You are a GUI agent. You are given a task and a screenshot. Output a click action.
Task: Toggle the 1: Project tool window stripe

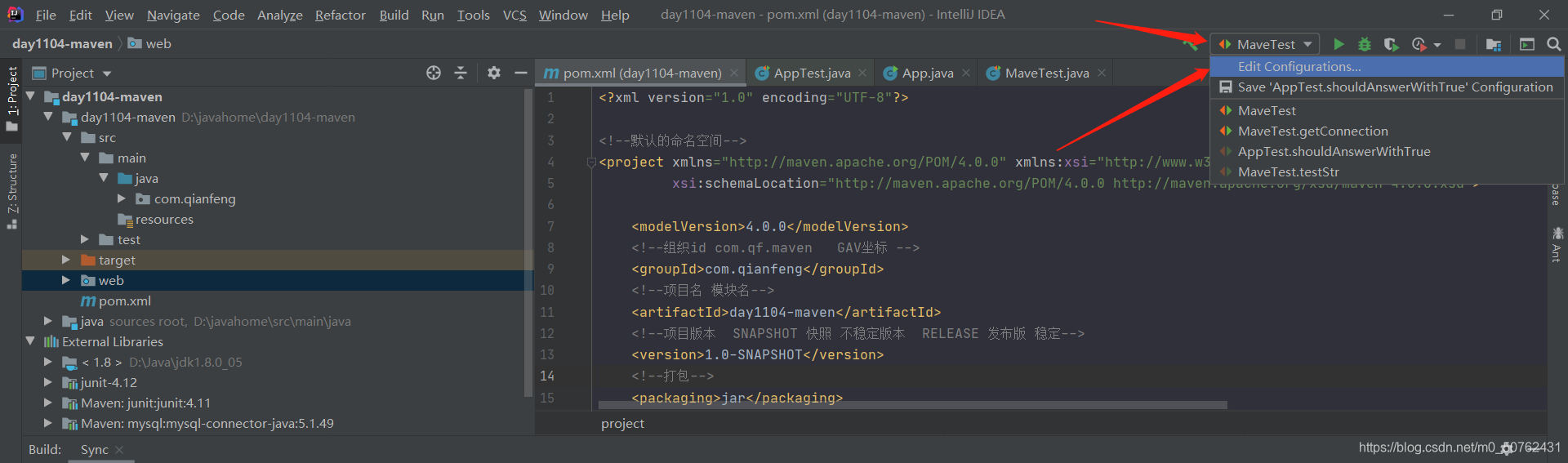(x=11, y=99)
